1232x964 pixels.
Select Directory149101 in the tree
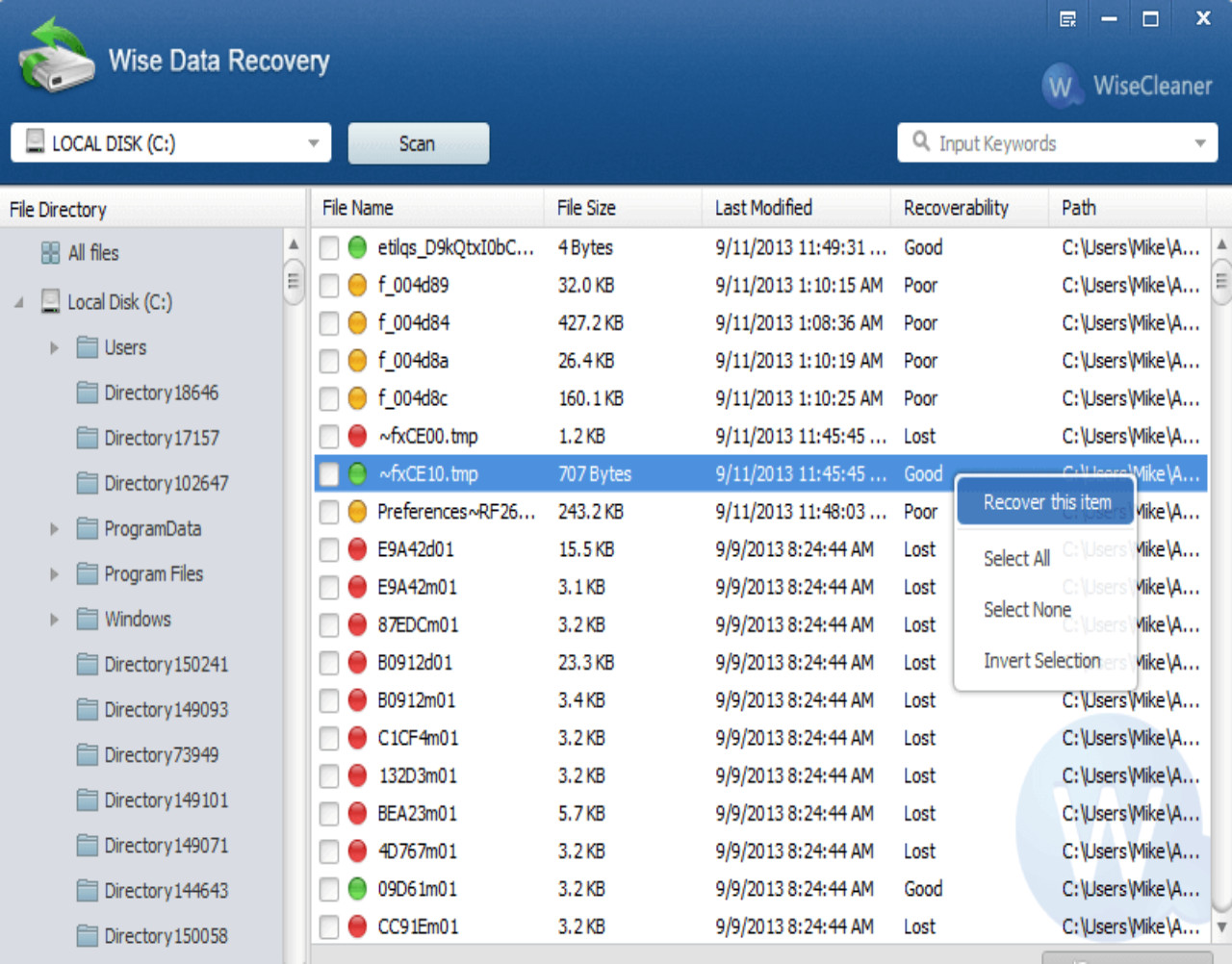pos(167,800)
